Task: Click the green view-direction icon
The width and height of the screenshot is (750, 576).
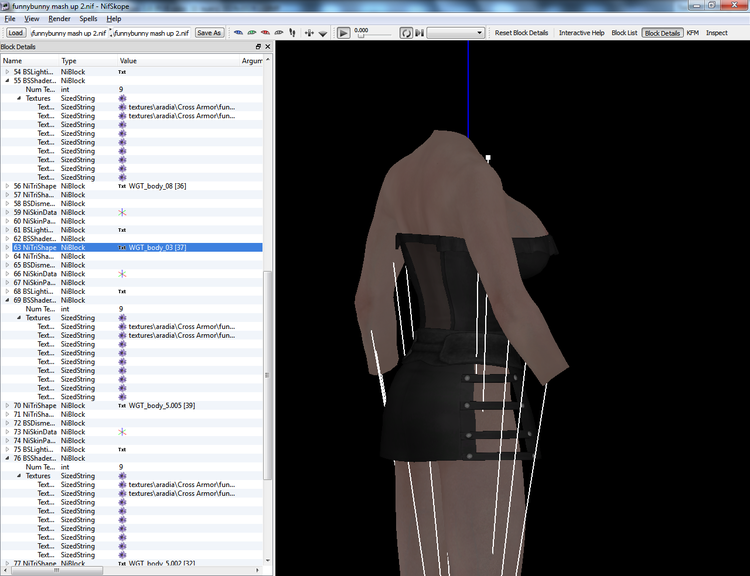Action: 252,33
